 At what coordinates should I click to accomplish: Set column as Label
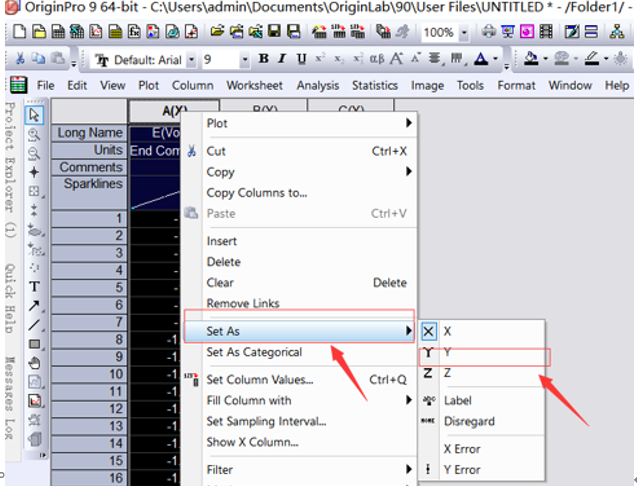pos(482,400)
